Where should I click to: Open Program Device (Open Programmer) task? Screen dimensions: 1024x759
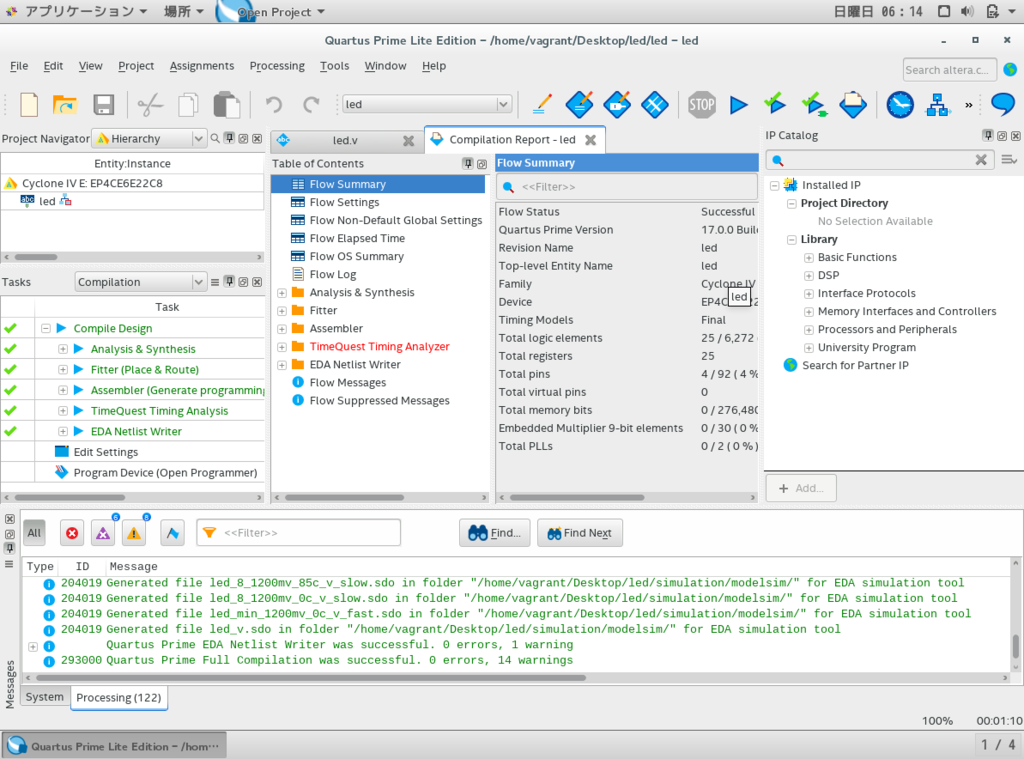pos(165,472)
